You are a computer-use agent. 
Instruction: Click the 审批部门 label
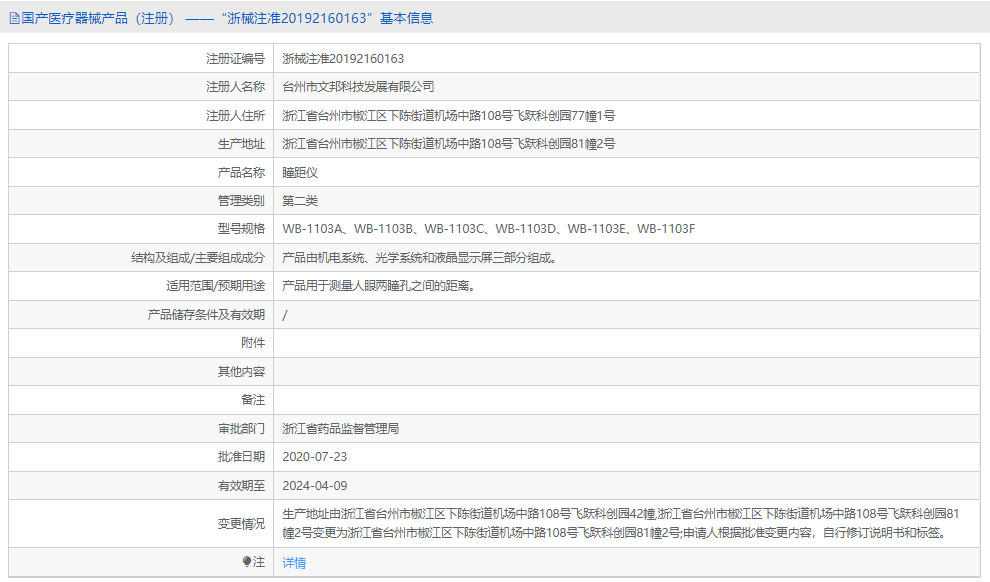[241, 429]
